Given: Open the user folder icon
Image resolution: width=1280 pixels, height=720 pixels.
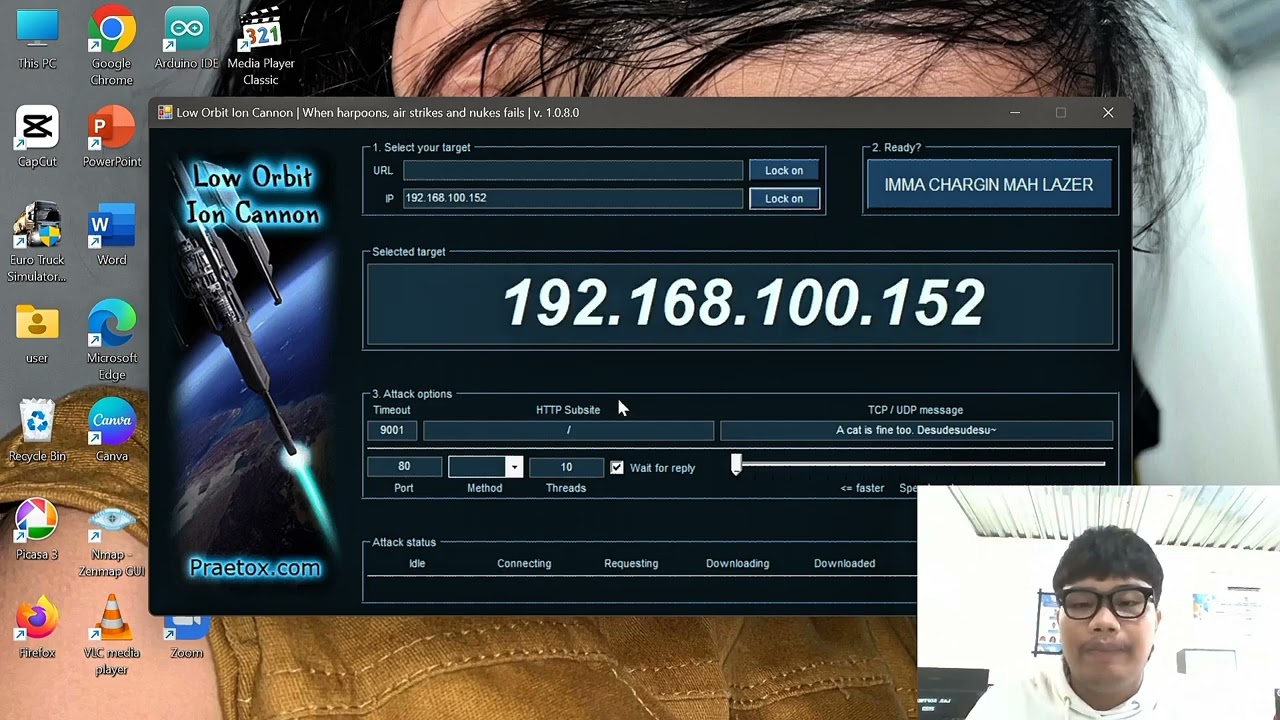Looking at the screenshot, I should tap(37, 333).
